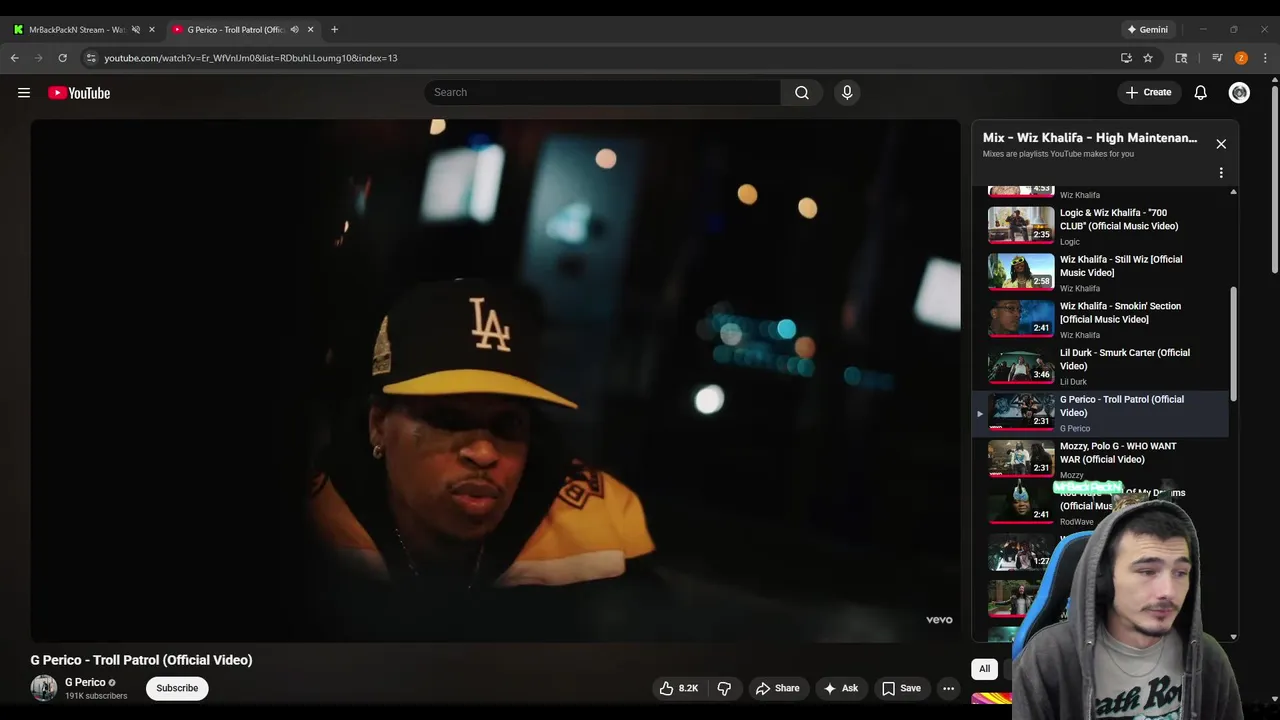The image size is (1280, 720).
Task: Play Lil Durk - Smurk Carter from playlist
Action: [x=1100, y=367]
